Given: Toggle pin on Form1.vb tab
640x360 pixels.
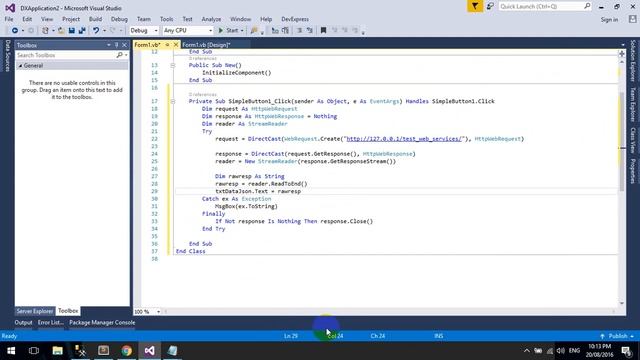Looking at the screenshot, I should 167,44.
